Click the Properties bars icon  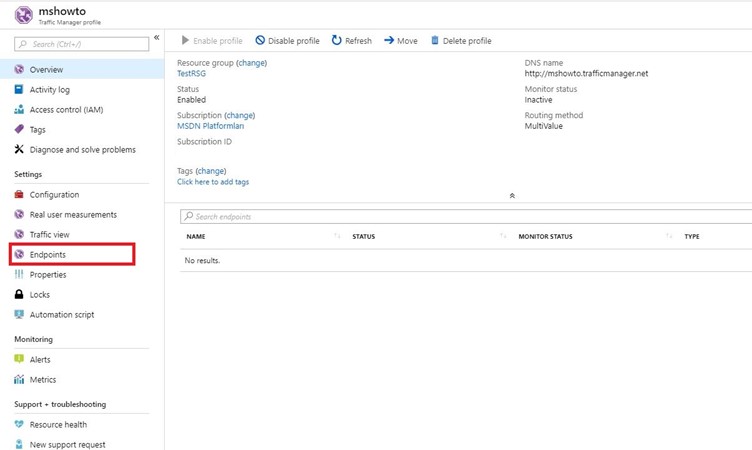(19, 274)
